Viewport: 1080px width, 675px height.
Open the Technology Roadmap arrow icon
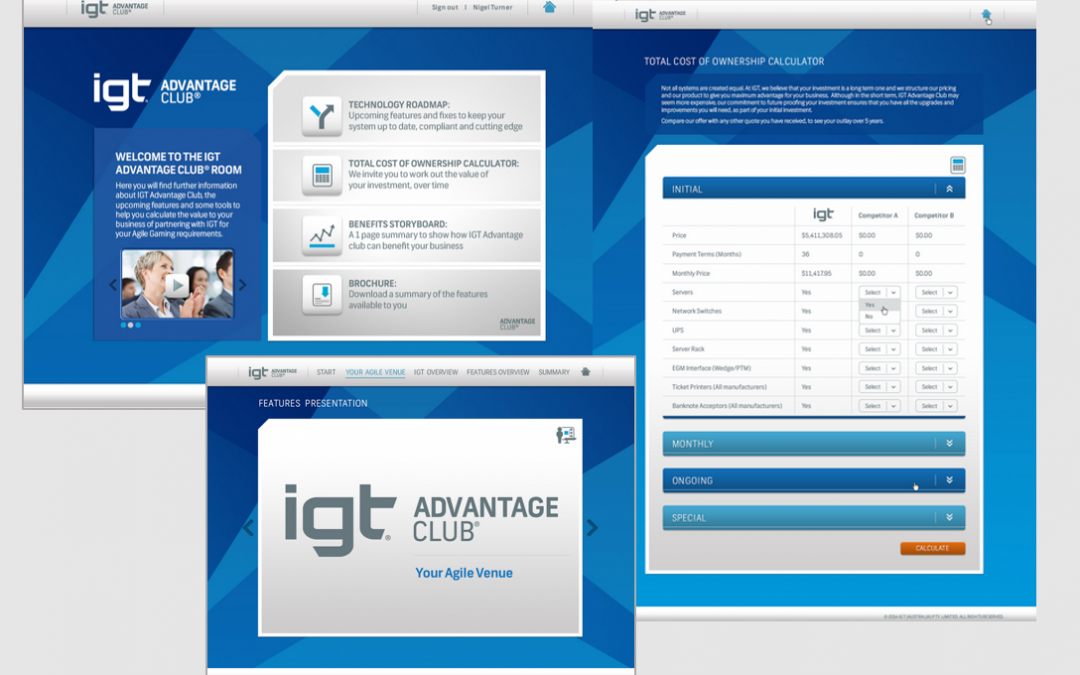coord(322,116)
